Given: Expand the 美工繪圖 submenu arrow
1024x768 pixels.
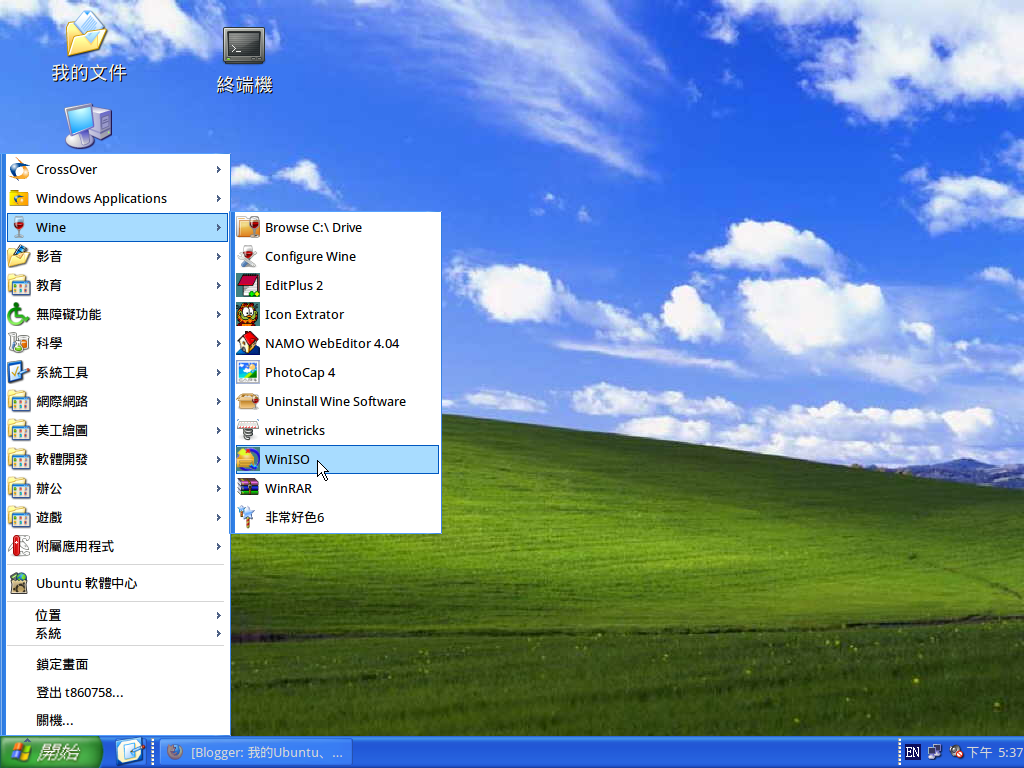Looking at the screenshot, I should (219, 430).
